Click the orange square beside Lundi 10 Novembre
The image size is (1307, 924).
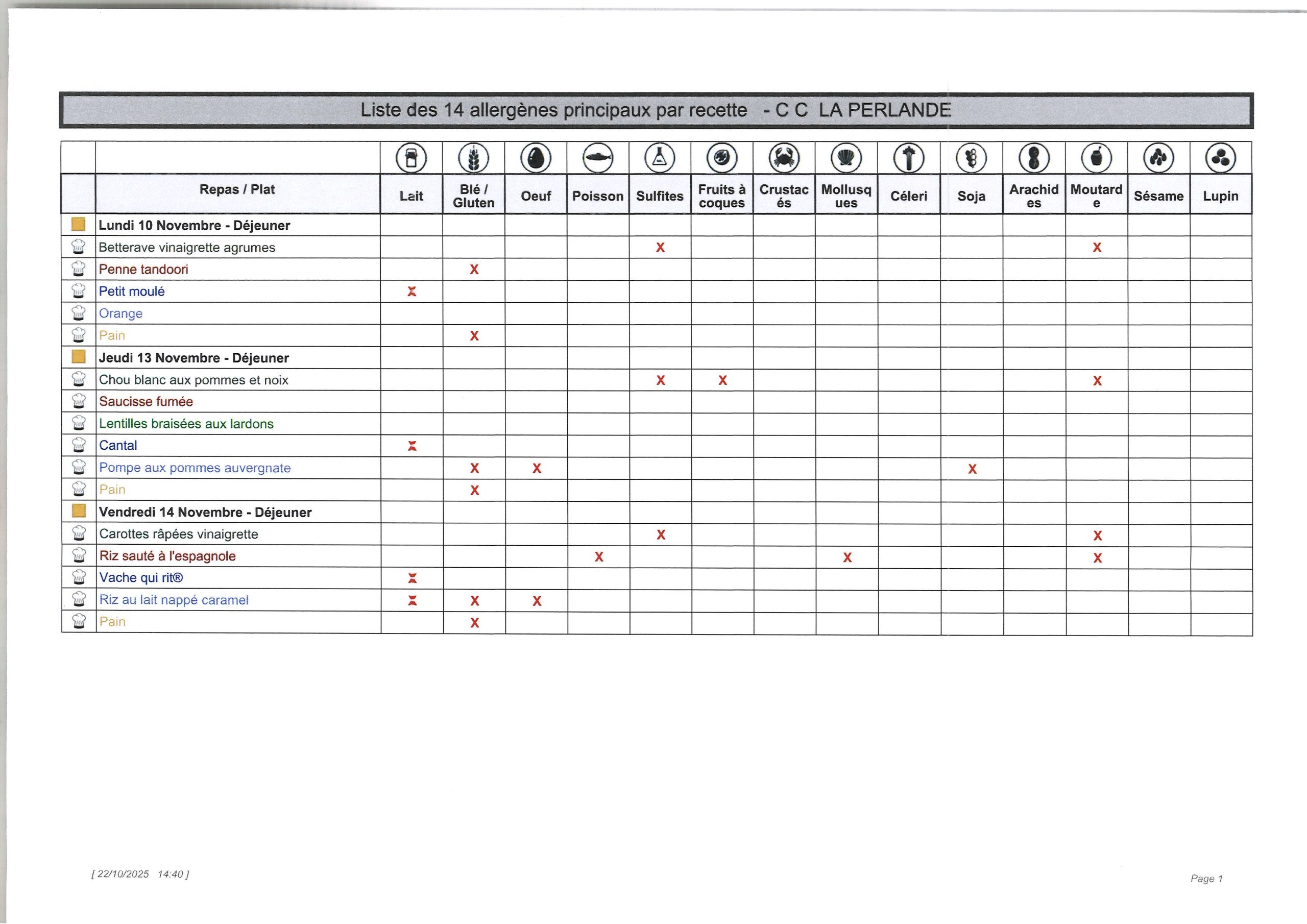click(79, 224)
